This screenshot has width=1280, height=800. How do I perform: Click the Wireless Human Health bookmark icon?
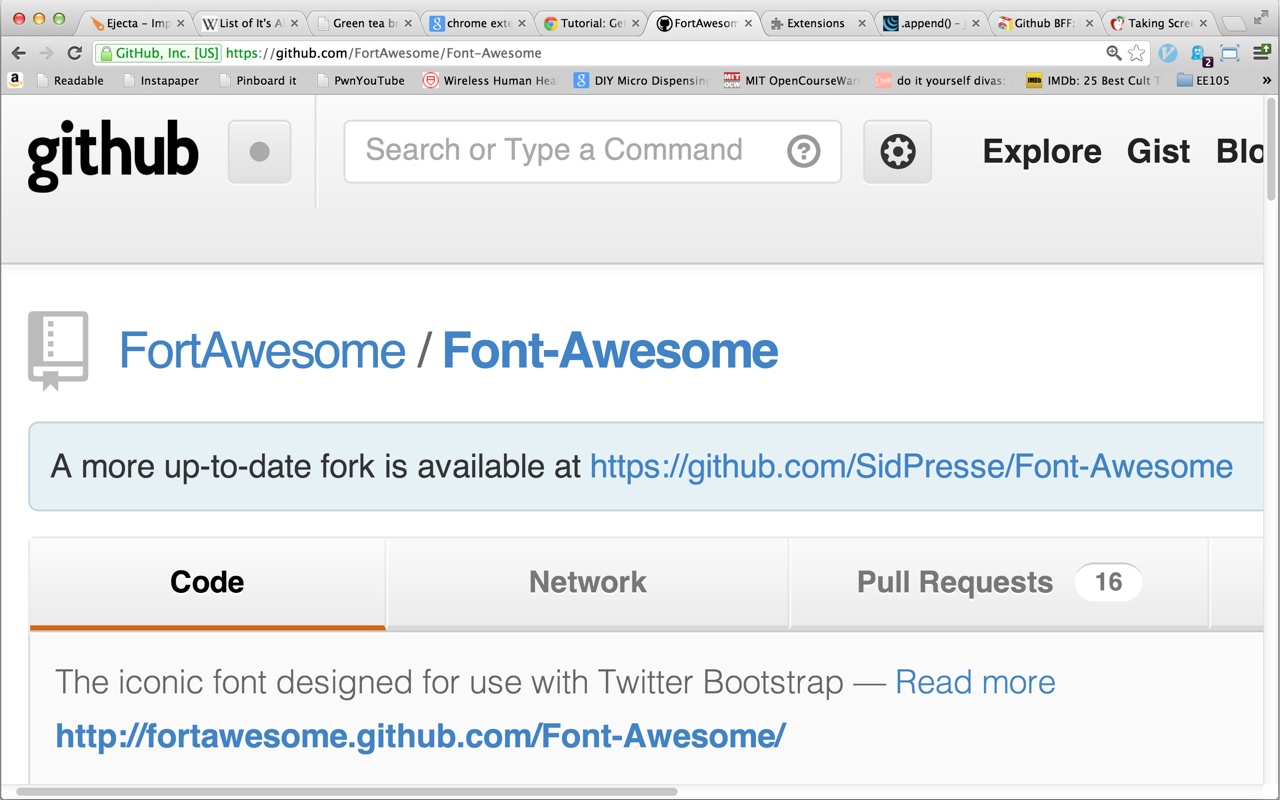click(x=432, y=80)
